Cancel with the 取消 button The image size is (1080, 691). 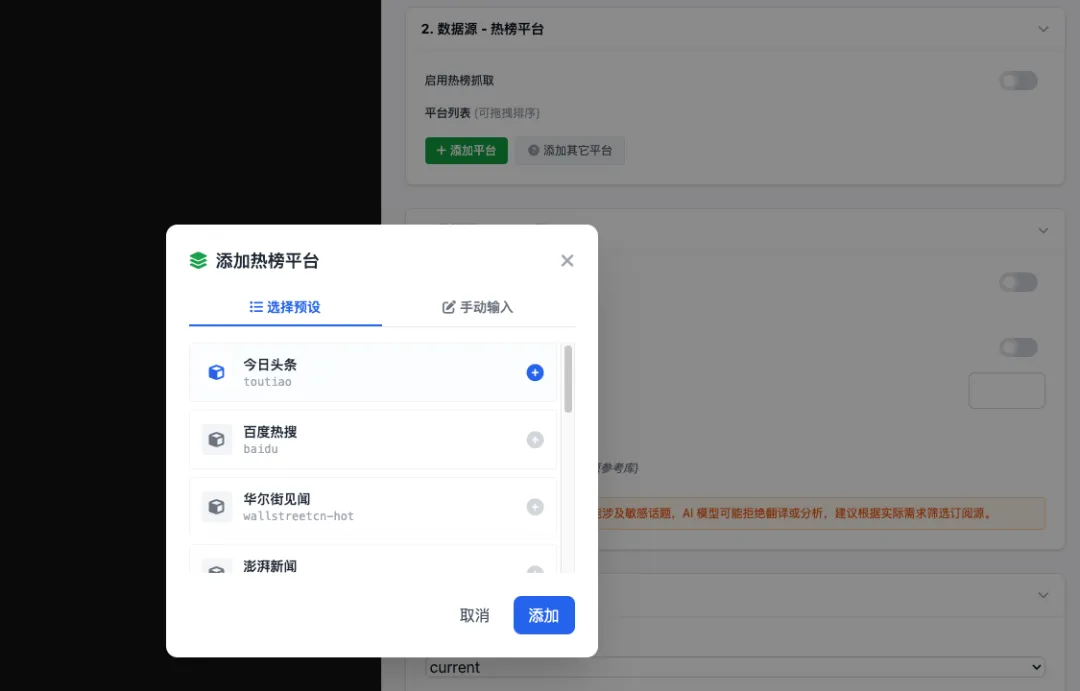point(475,615)
